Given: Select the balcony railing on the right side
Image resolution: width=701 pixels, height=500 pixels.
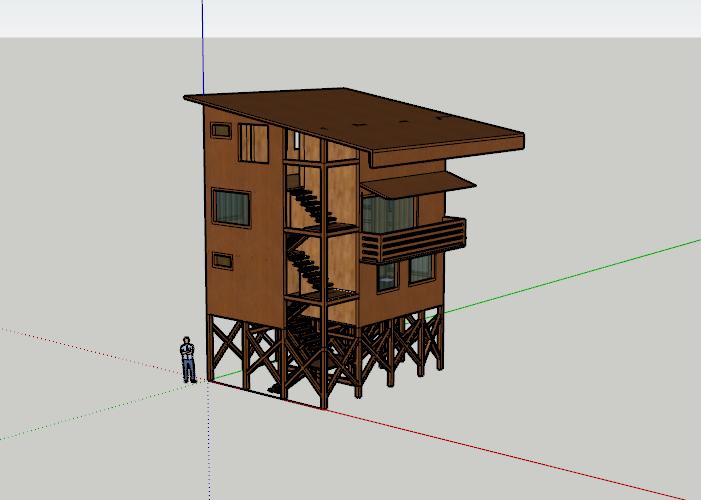Looking at the screenshot, I should (413, 241).
